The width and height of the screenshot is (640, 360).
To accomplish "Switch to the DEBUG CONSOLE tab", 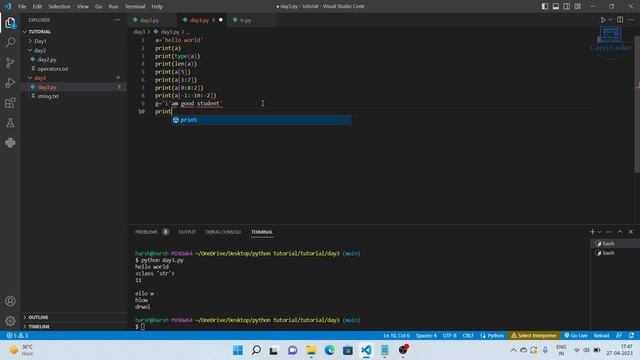I will click(x=223, y=232).
